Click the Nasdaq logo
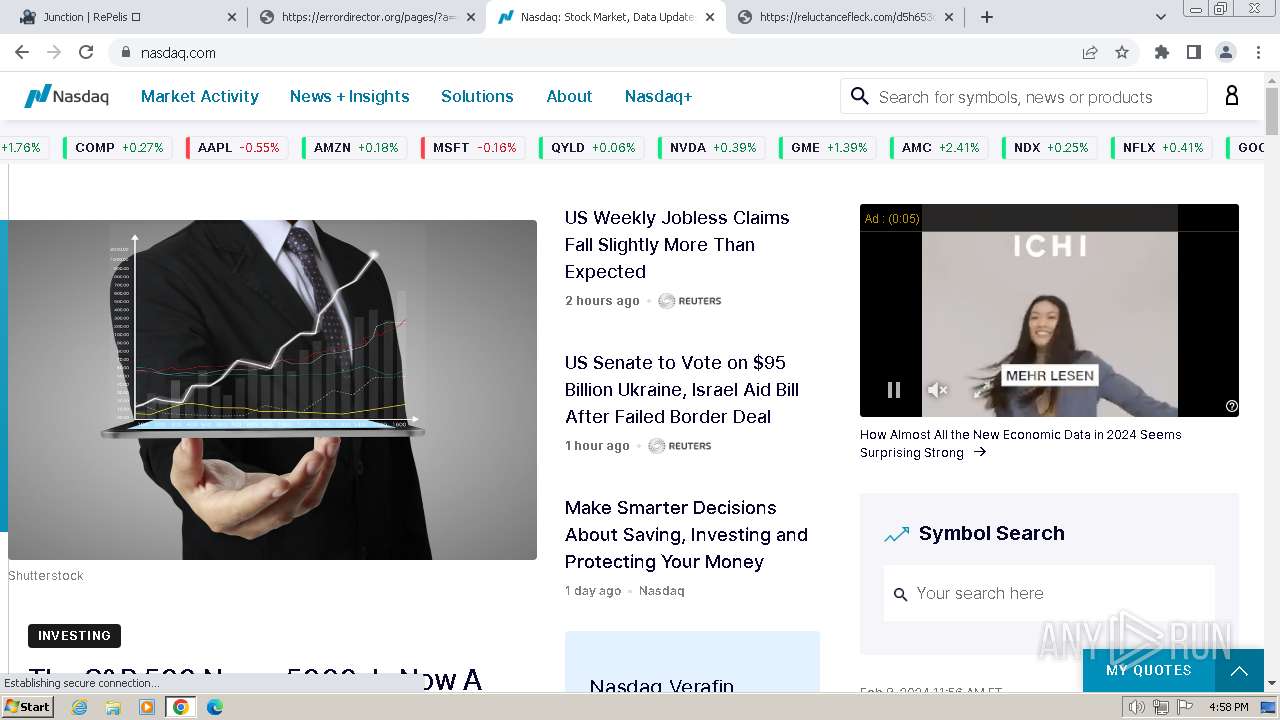 click(x=66, y=96)
